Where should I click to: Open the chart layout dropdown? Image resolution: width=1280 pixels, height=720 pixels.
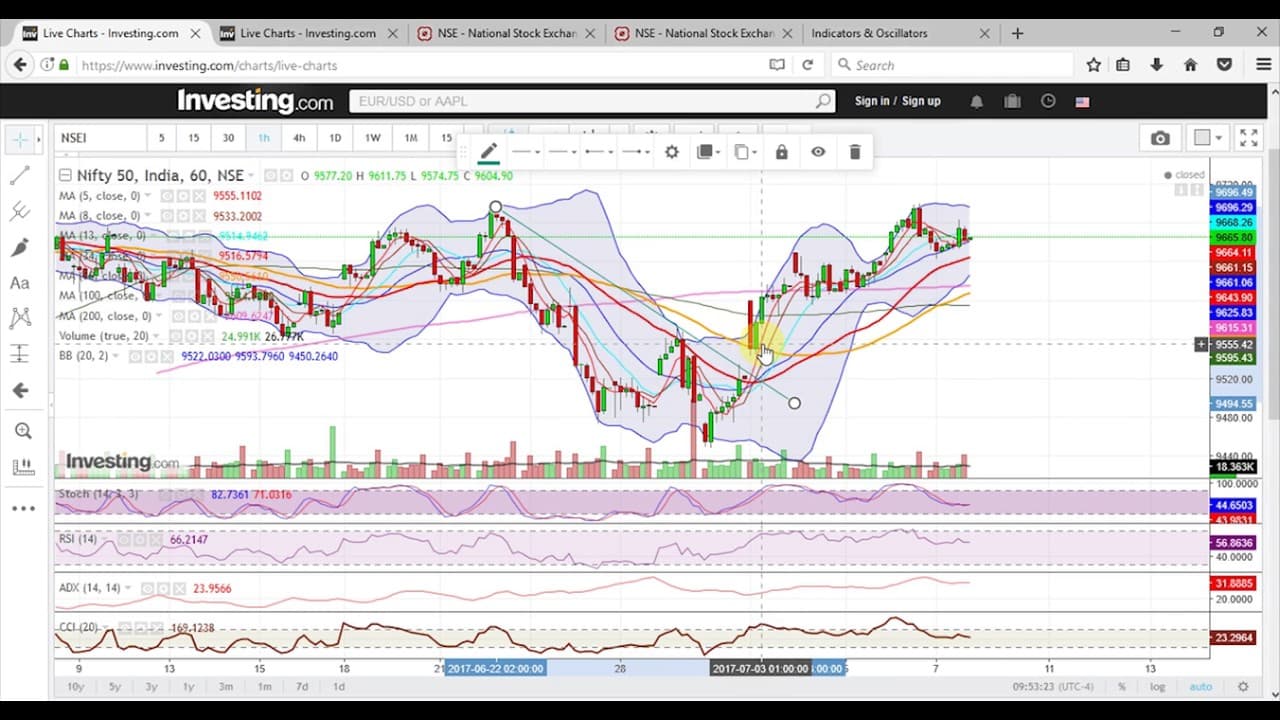coord(1209,138)
